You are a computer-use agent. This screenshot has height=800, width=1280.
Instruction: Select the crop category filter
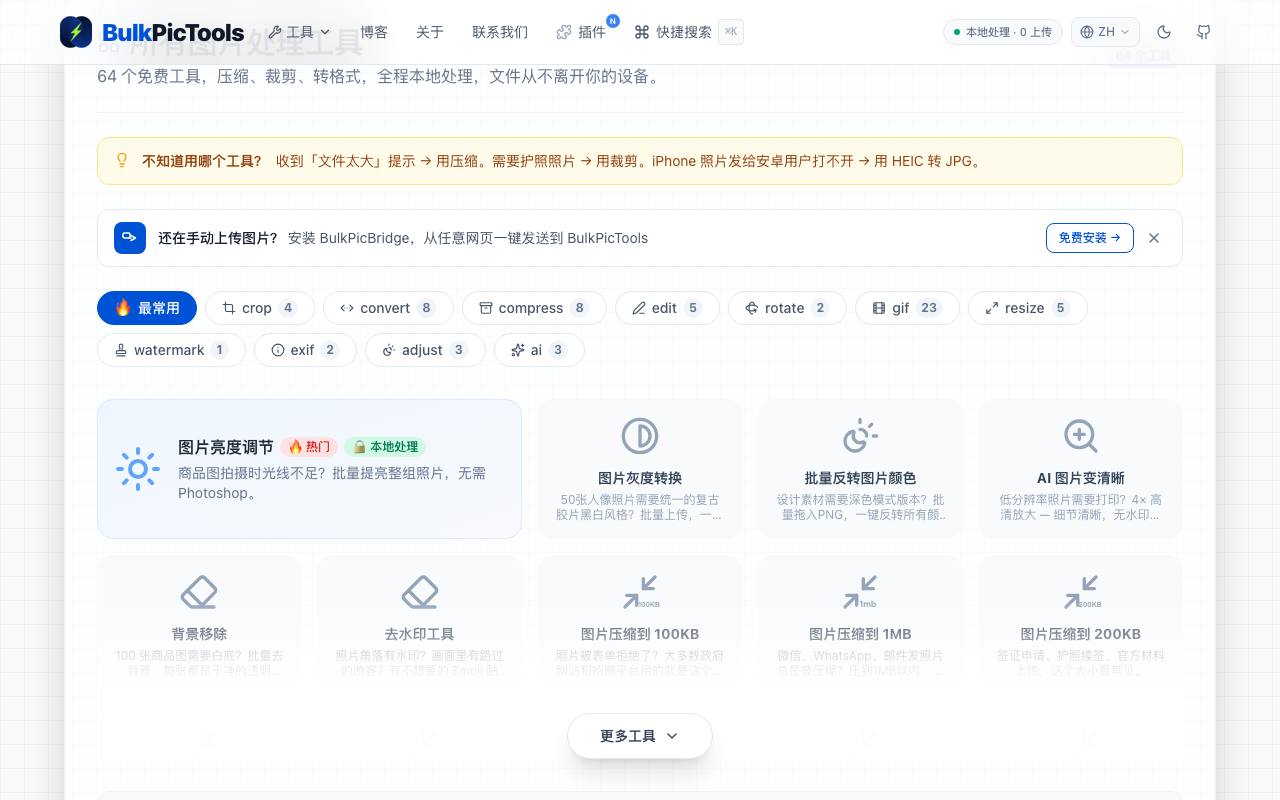click(260, 308)
